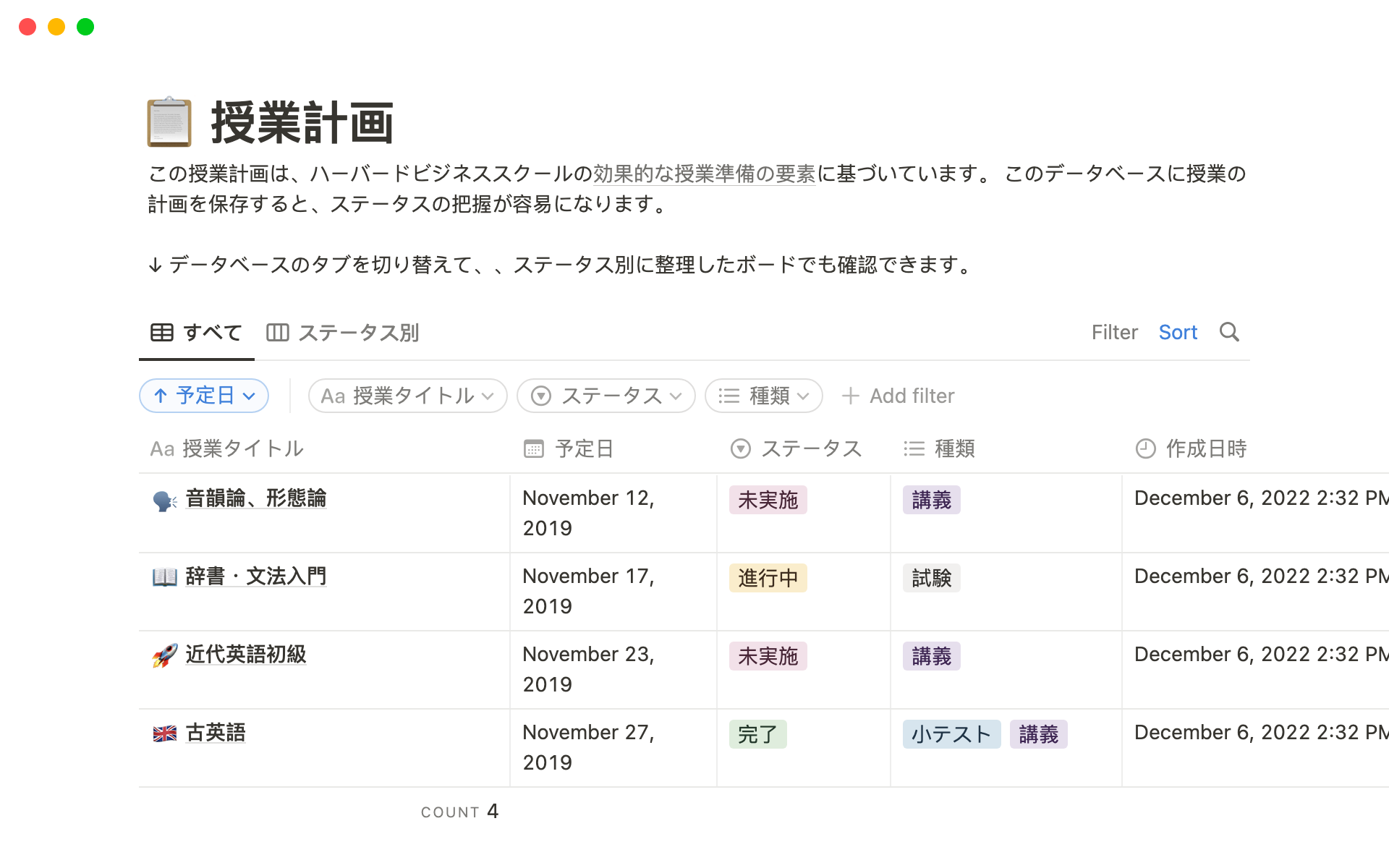This screenshot has width=1389, height=868.
Task: Click the rocket icon for 近代英語初級
Action: point(165,655)
